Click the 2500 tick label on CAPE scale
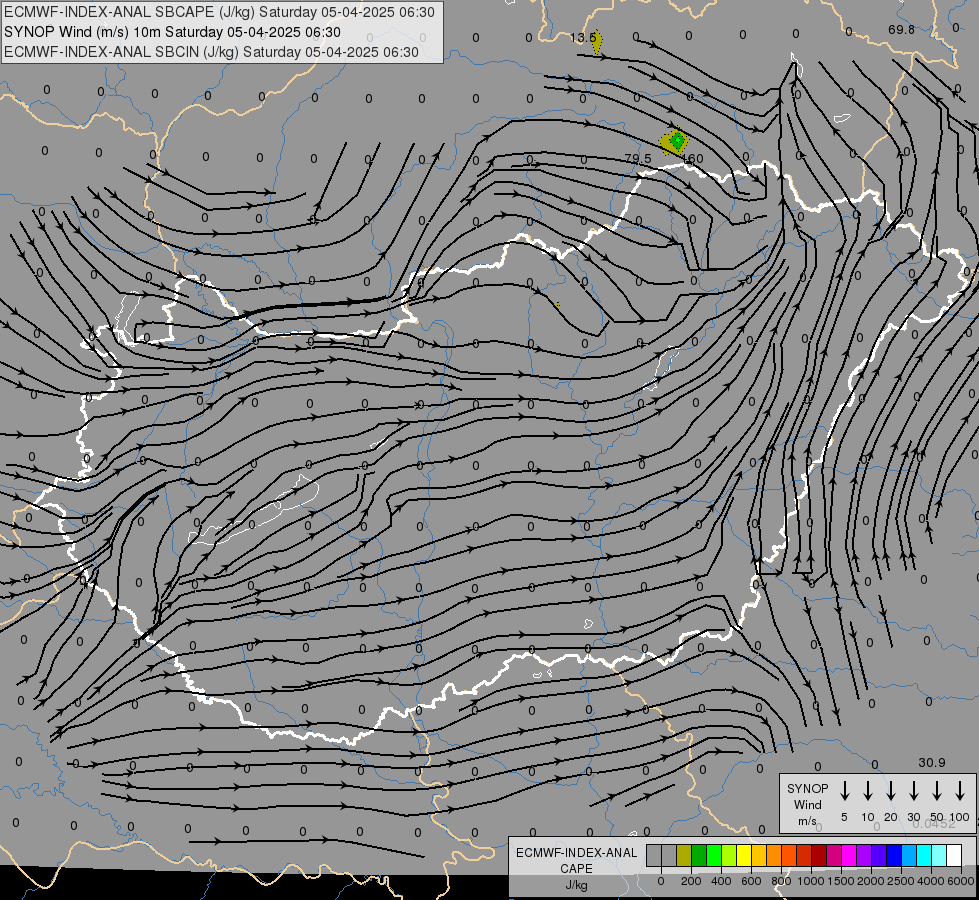 (900, 881)
